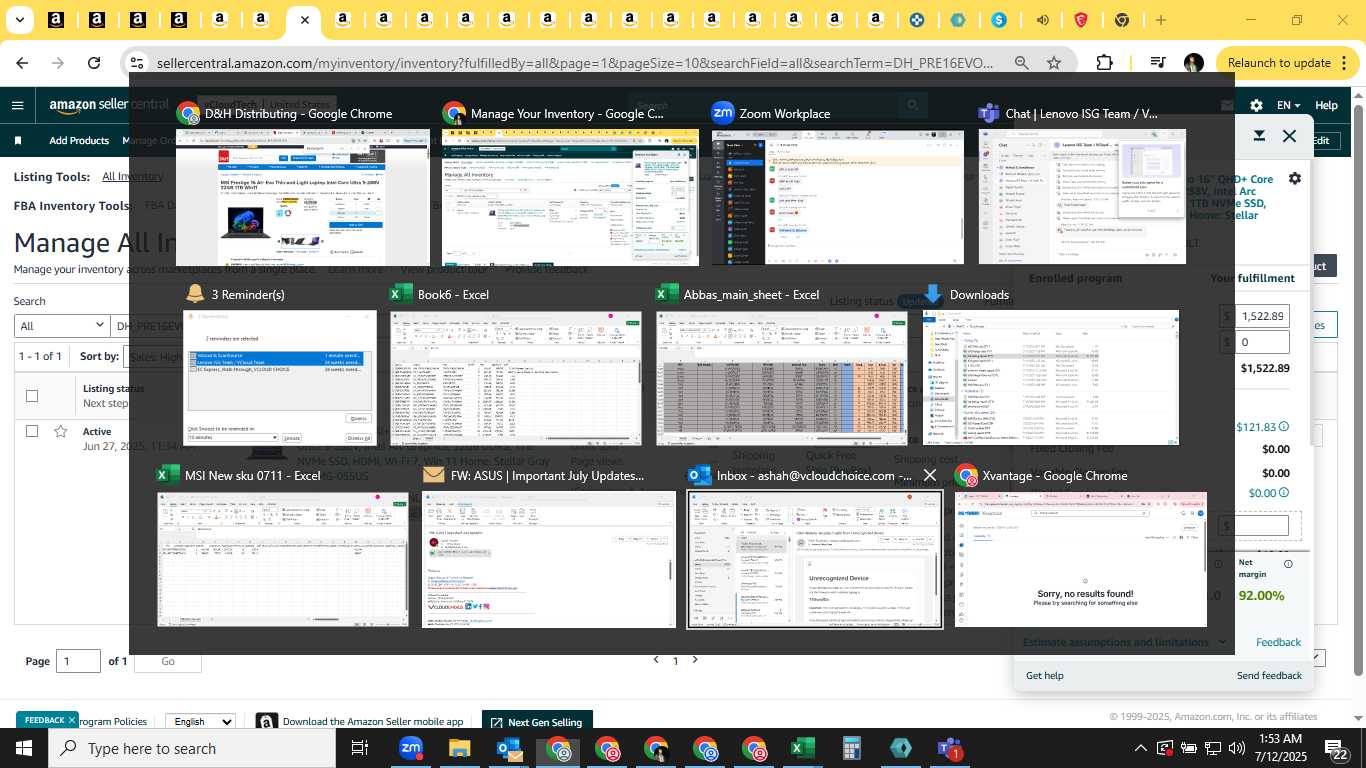Open the Help link in header
Image resolution: width=1366 pixels, height=768 pixels.
[x=1326, y=105]
